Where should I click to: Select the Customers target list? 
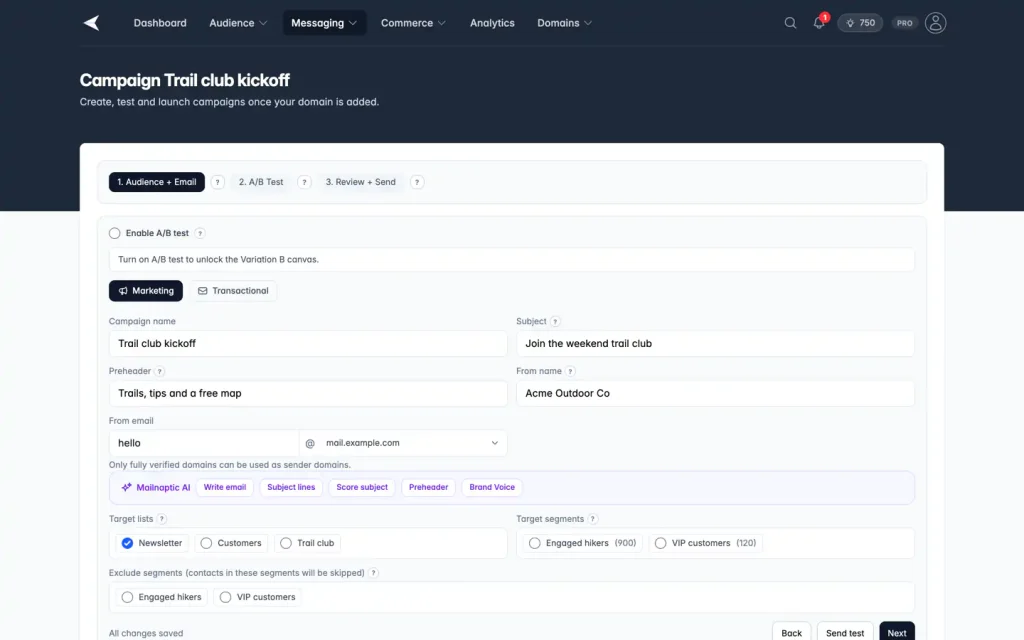pyautogui.click(x=206, y=543)
